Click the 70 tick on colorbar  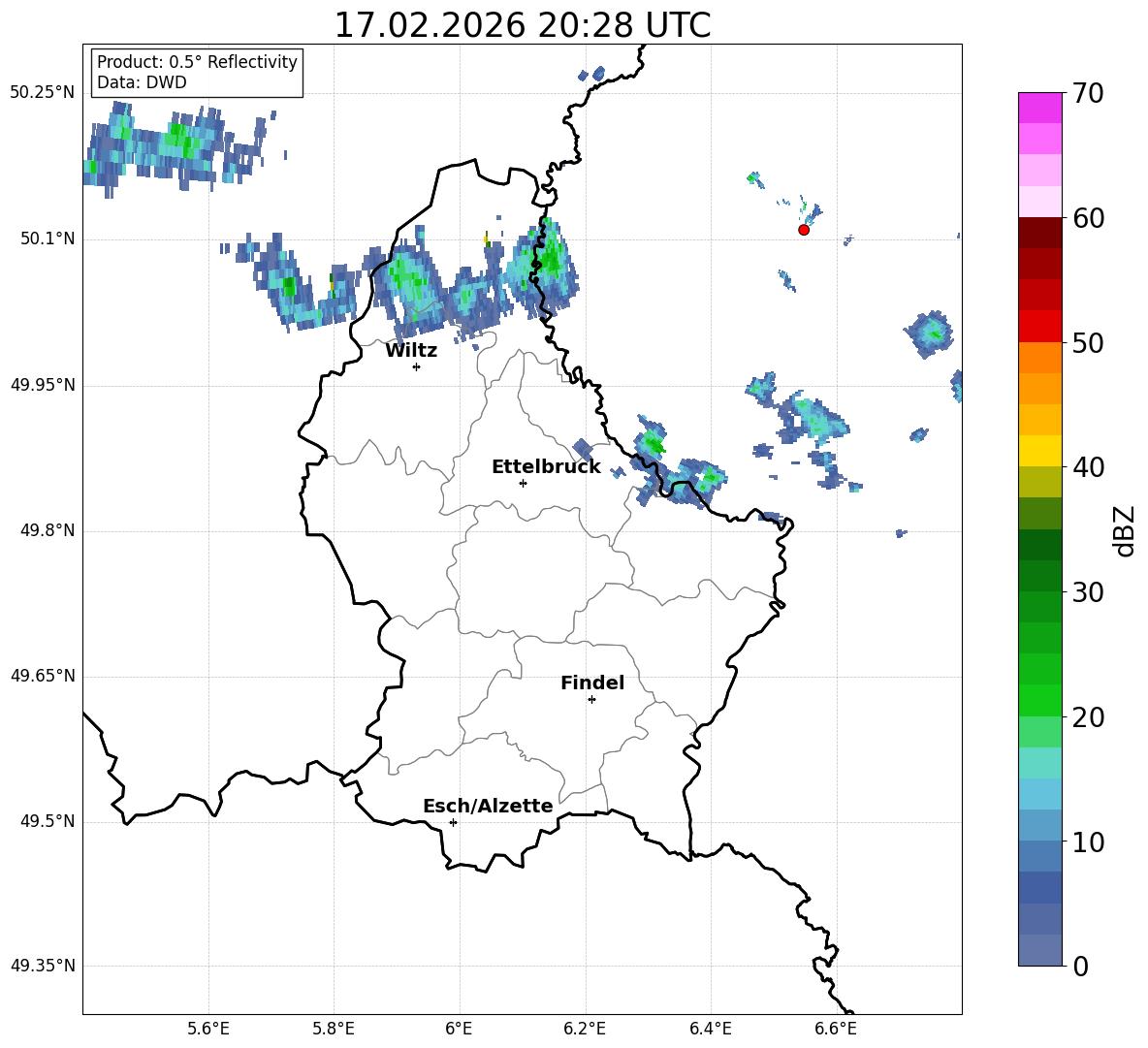[1088, 93]
